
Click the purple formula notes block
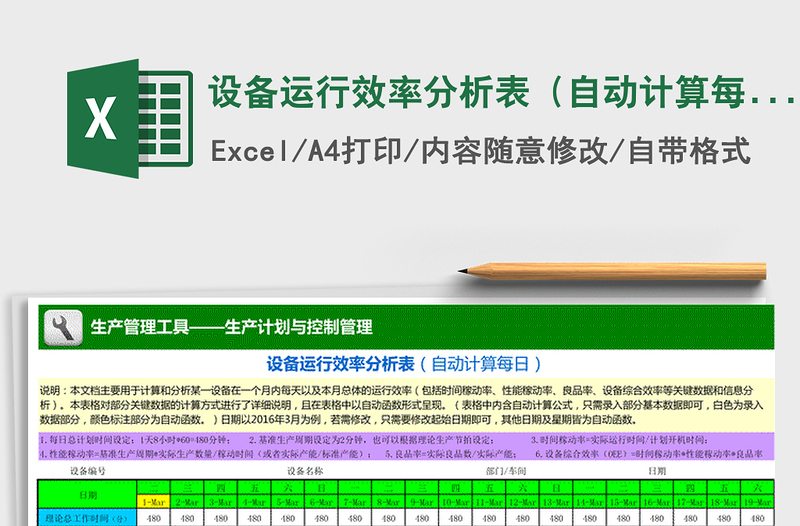tap(406, 447)
